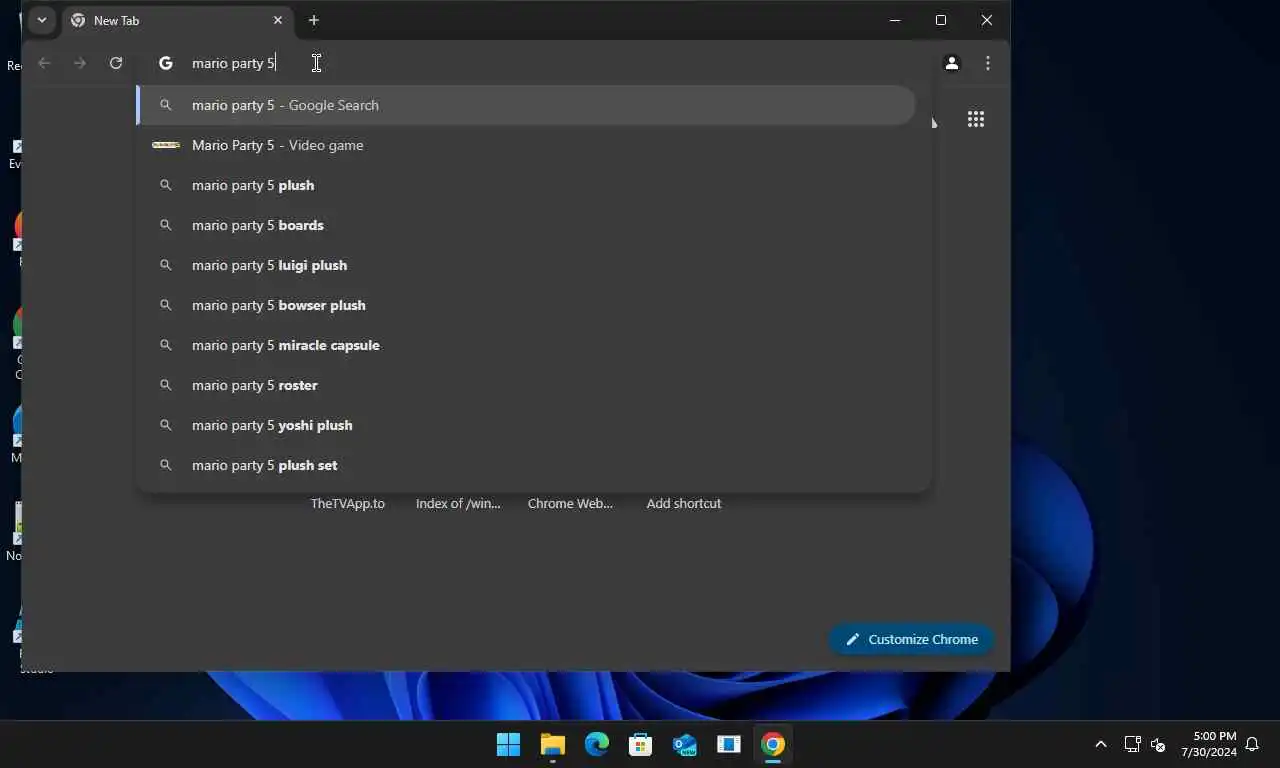Screen dimensions: 1280x768
Task: Open the notifications bell icon
Action: pos(1252,744)
